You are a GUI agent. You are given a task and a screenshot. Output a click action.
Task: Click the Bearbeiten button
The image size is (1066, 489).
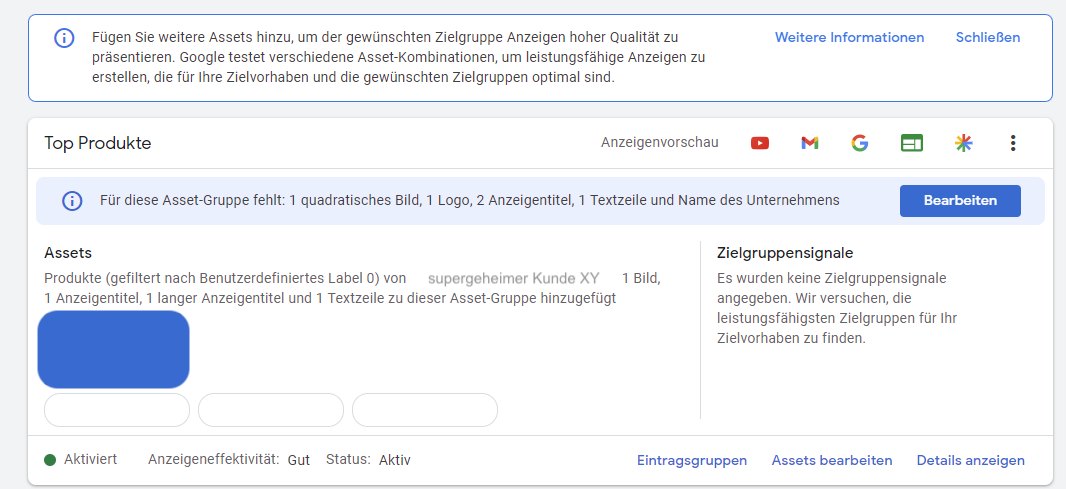click(960, 201)
